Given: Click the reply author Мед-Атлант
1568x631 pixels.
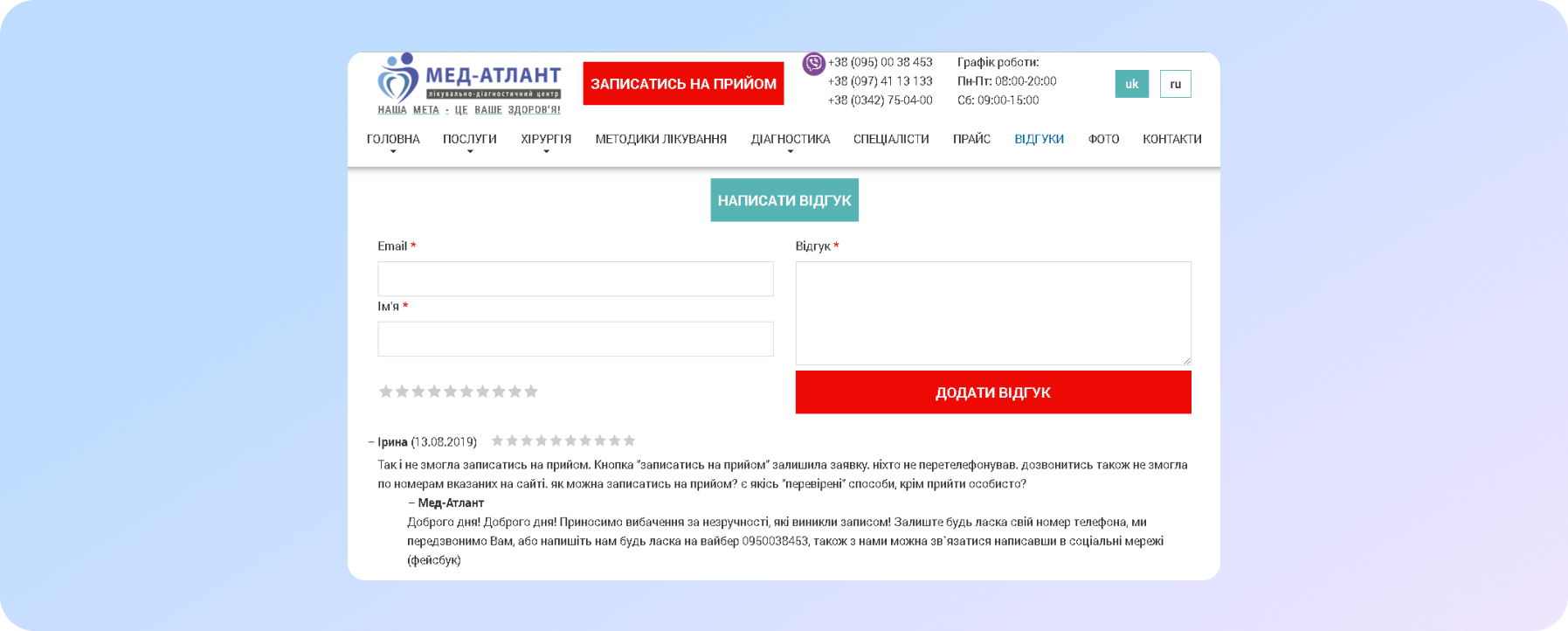Looking at the screenshot, I should click(451, 503).
